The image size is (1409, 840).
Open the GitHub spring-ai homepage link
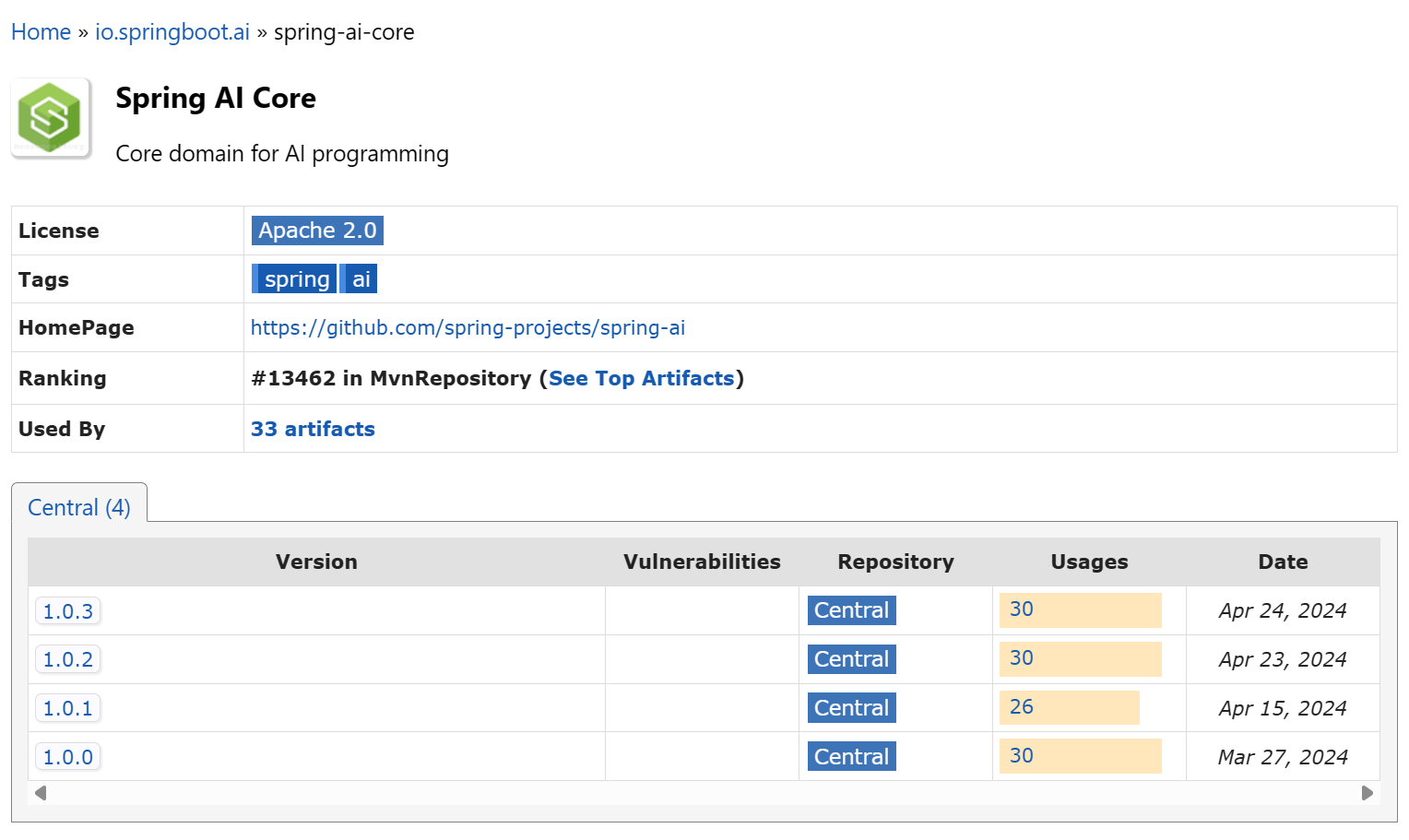[x=468, y=327]
